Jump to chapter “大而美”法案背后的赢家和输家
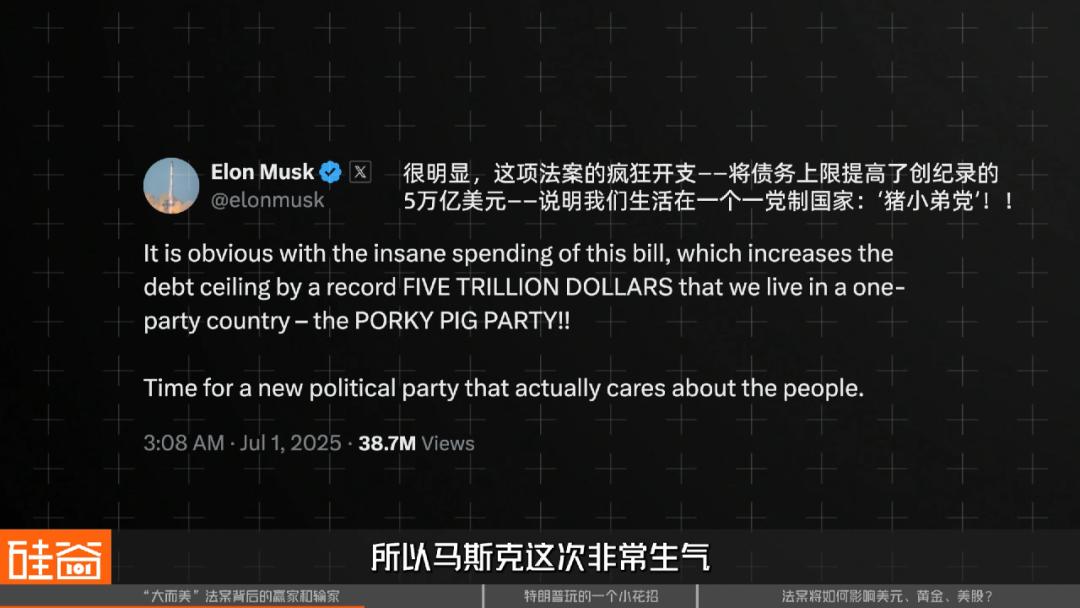 241,596
